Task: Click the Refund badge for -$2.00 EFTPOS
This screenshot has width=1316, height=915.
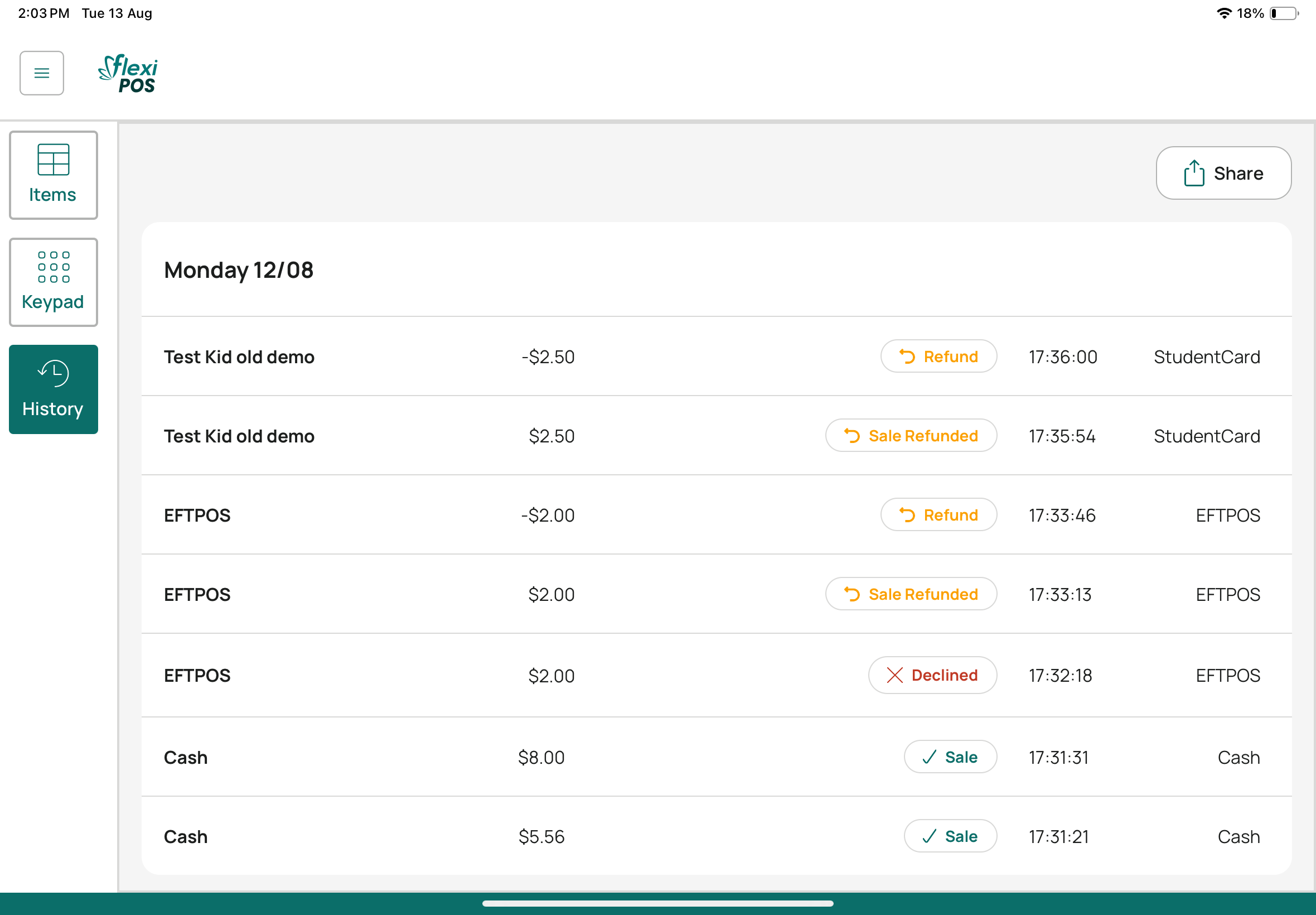Action: [x=938, y=515]
